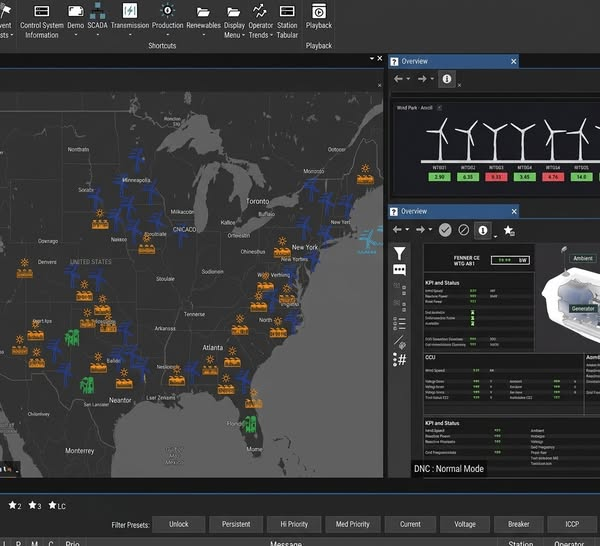
Task: Click the green 2.90 value under WTG01
Action: tap(439, 177)
